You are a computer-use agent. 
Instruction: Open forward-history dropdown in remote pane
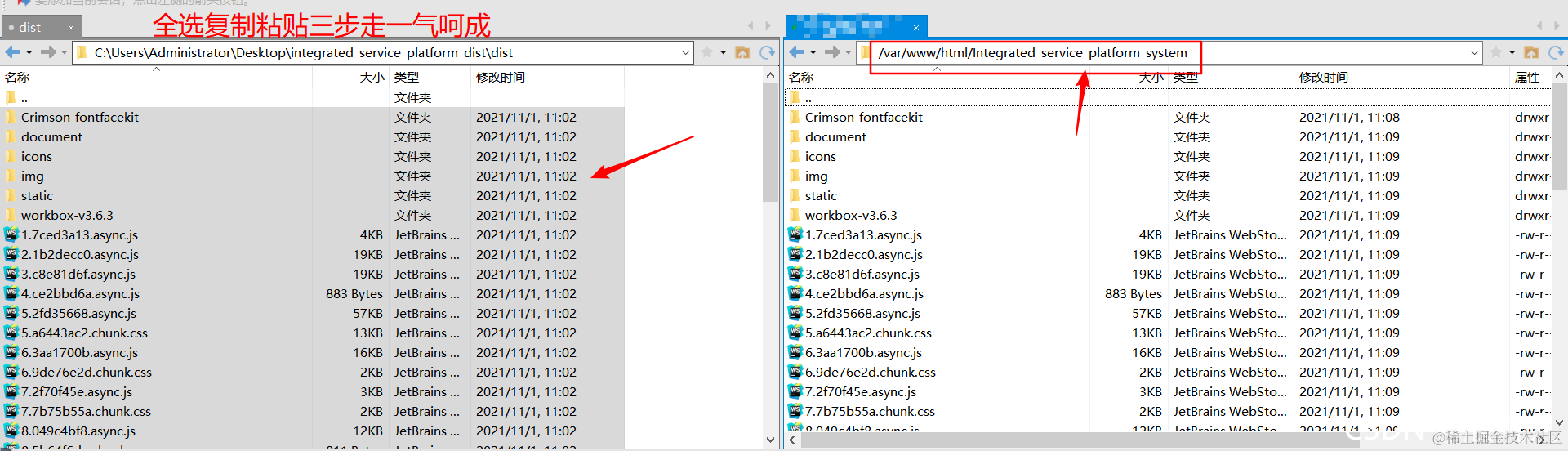(x=848, y=52)
